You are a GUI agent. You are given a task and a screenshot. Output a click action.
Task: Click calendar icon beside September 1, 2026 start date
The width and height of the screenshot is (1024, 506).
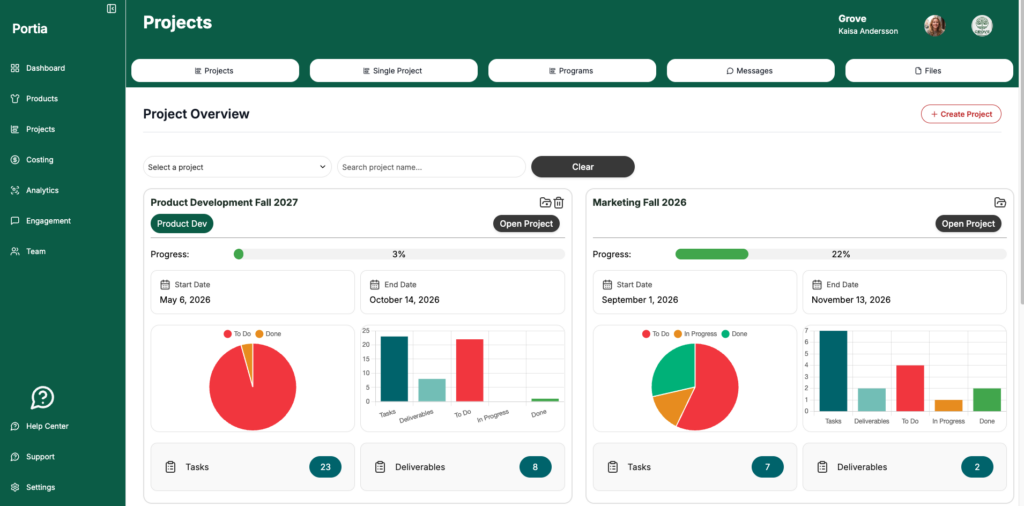(x=607, y=285)
